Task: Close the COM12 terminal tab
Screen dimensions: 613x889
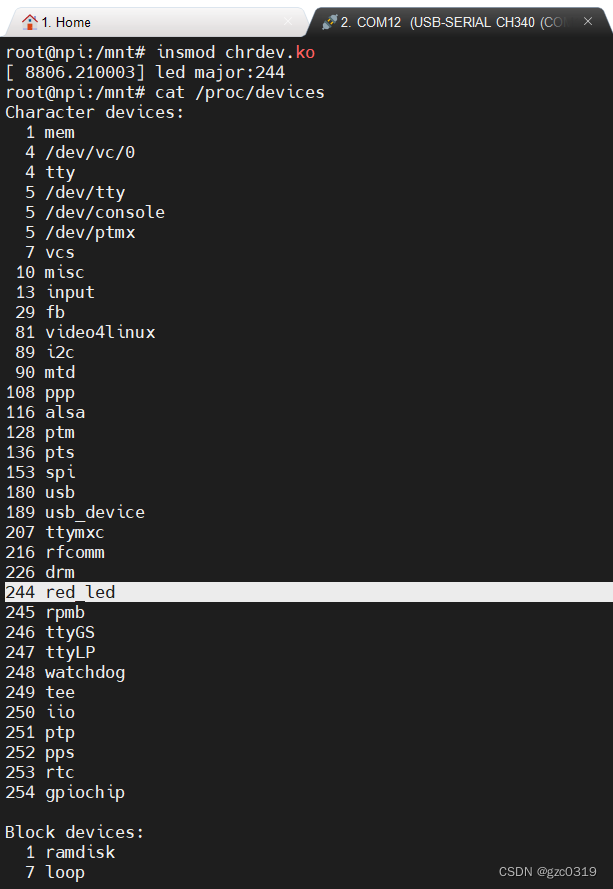Action: [587, 18]
